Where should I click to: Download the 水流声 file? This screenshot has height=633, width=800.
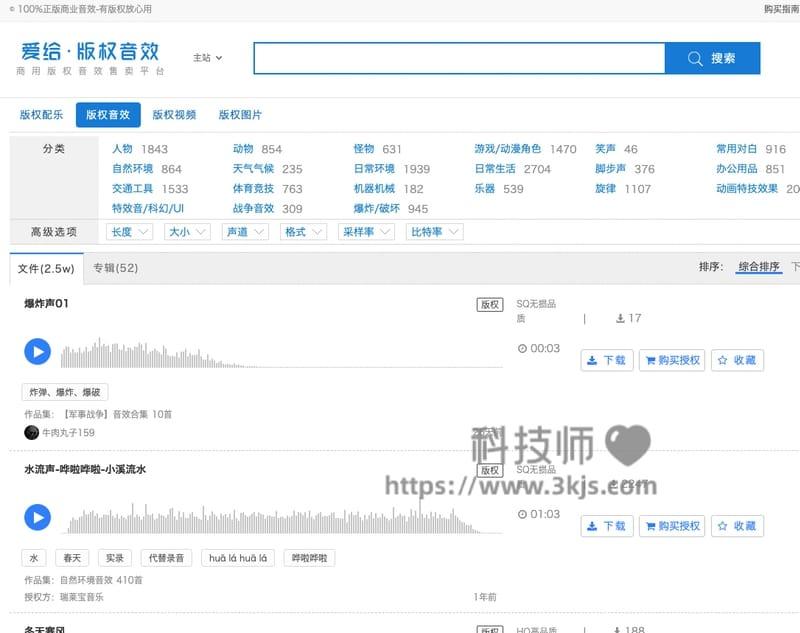[x=607, y=526]
